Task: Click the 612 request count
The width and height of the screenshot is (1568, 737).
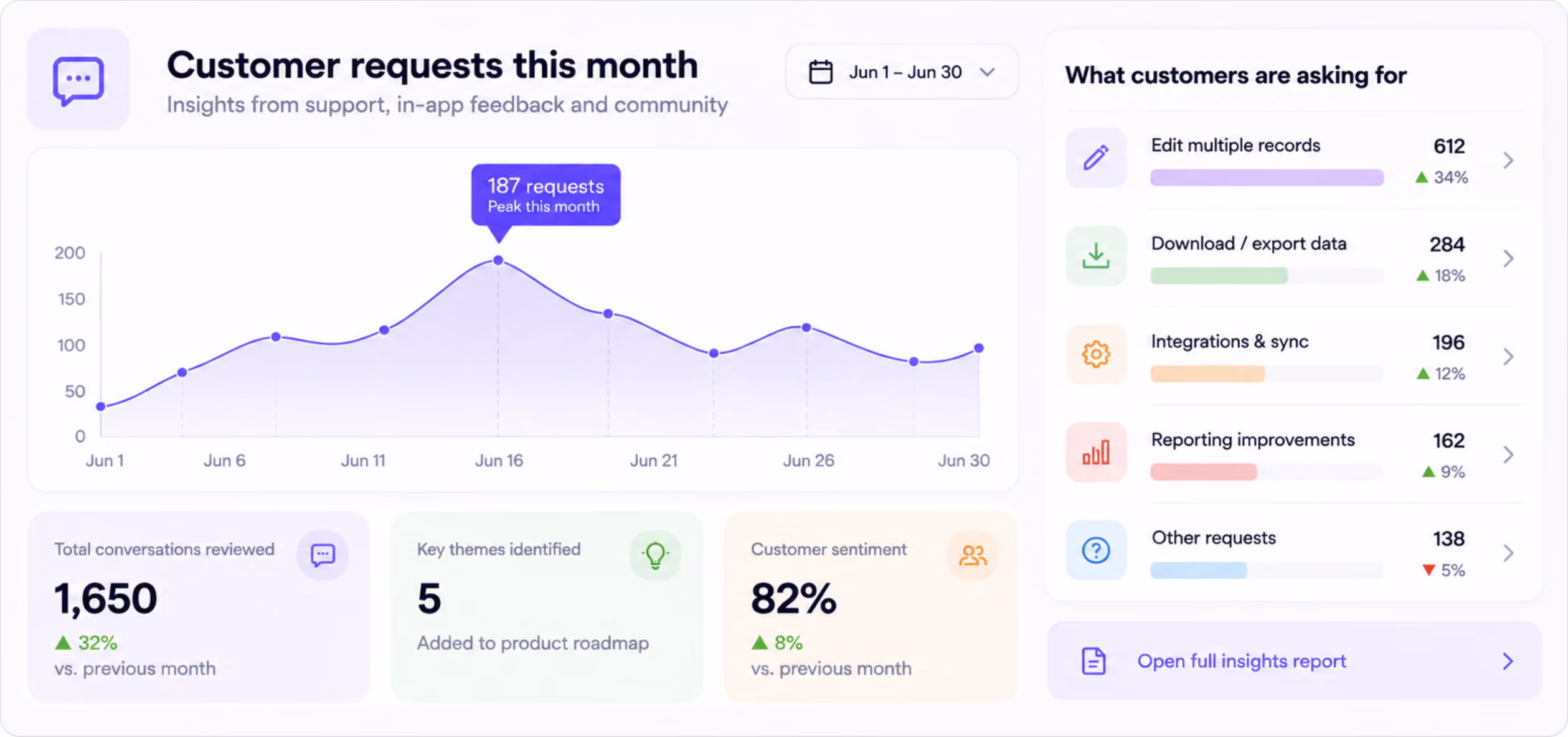Action: pyautogui.click(x=1448, y=146)
